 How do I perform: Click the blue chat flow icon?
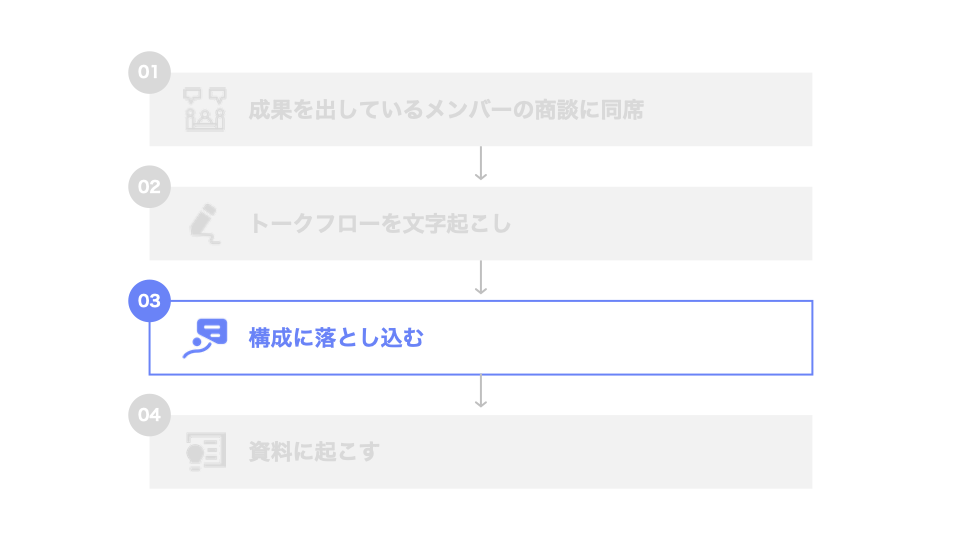click(205, 338)
